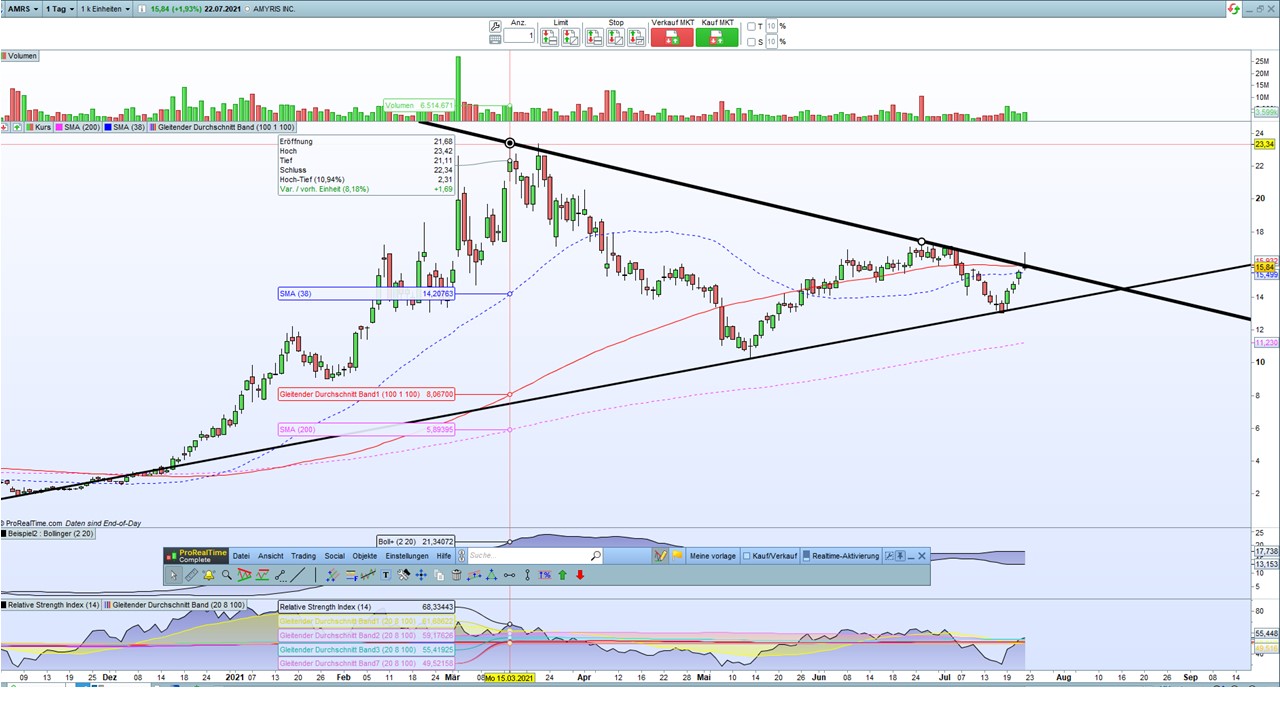Screen dimensions: 1280x720
Task: Select the green up arrow marker tool
Action: (562, 575)
